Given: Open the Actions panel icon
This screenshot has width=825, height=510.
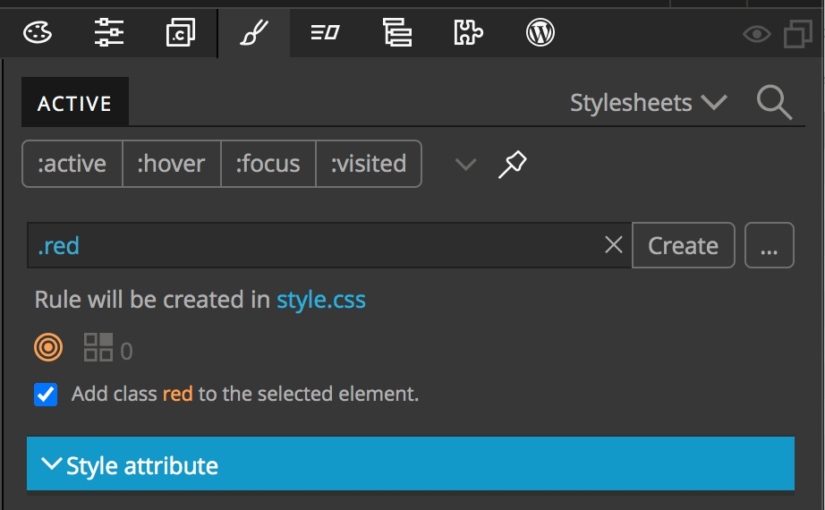Looking at the screenshot, I should pos(325,33).
